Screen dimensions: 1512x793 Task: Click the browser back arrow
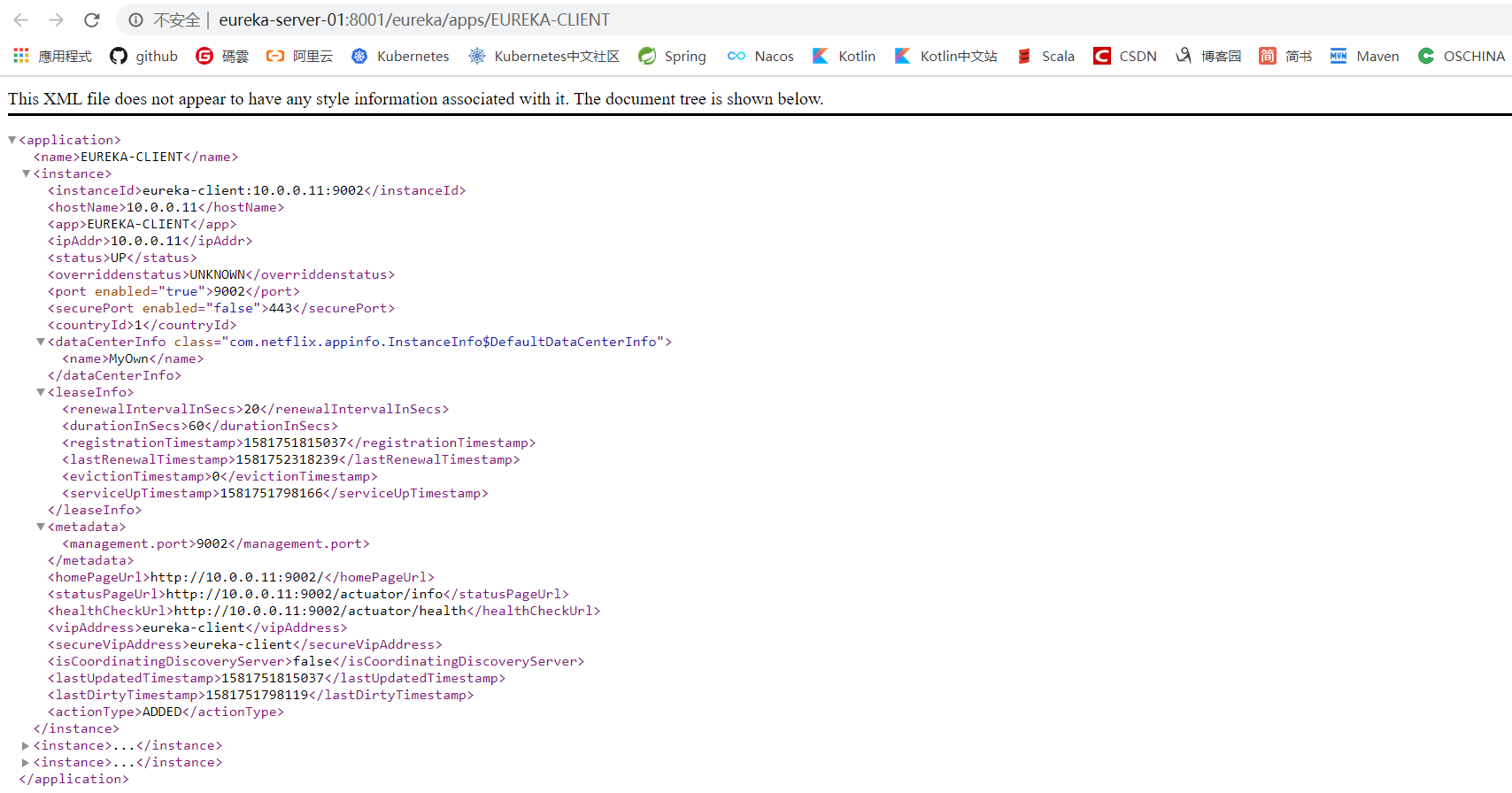21,19
